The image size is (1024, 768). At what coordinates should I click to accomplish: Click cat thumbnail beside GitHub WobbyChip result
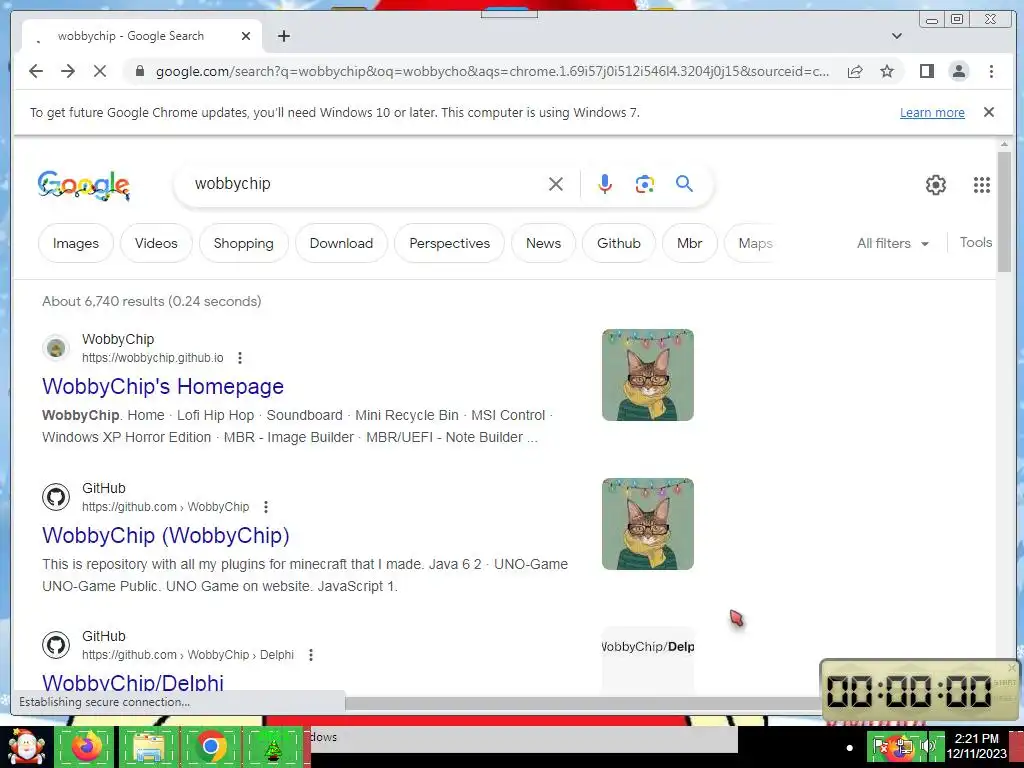tap(648, 524)
